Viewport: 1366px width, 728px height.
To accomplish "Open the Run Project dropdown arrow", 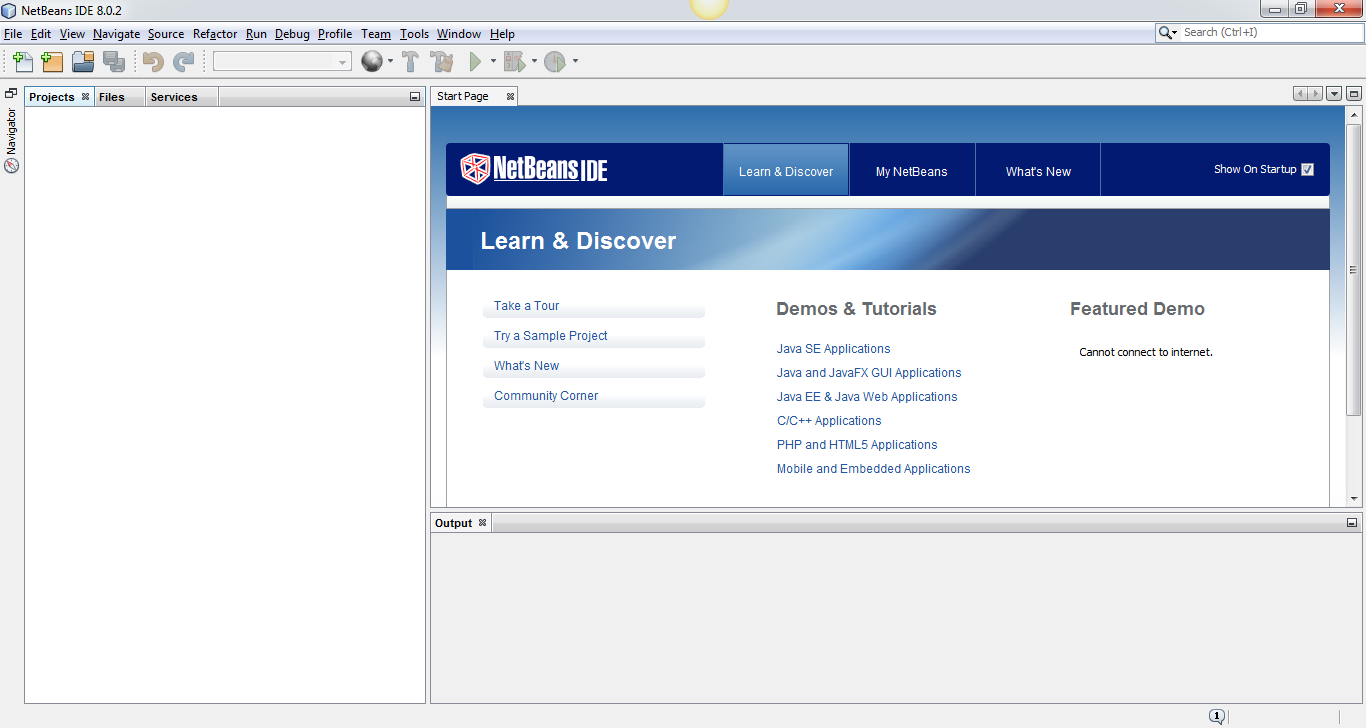I will click(x=493, y=62).
